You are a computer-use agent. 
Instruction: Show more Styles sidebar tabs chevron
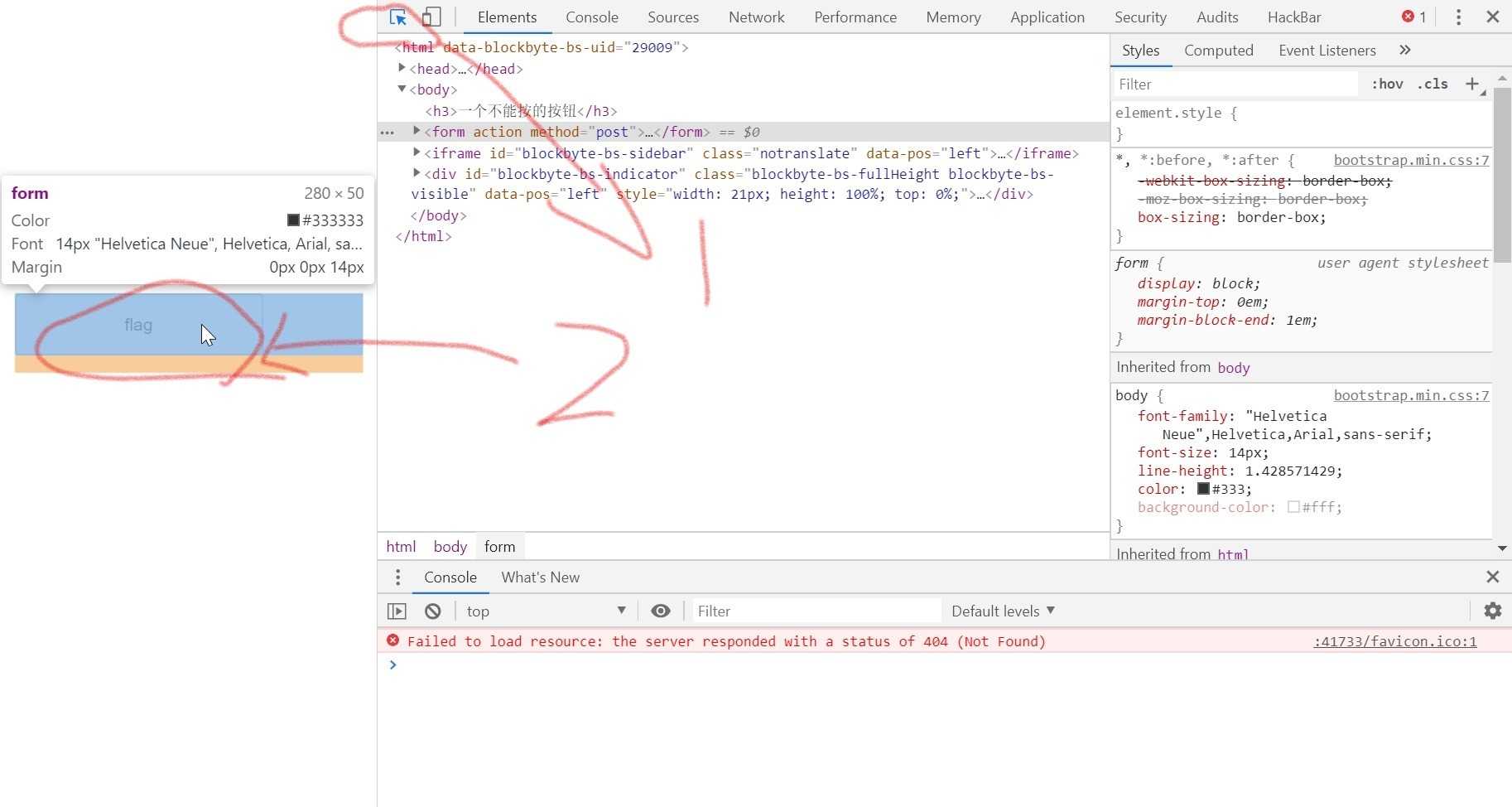click(x=1405, y=50)
